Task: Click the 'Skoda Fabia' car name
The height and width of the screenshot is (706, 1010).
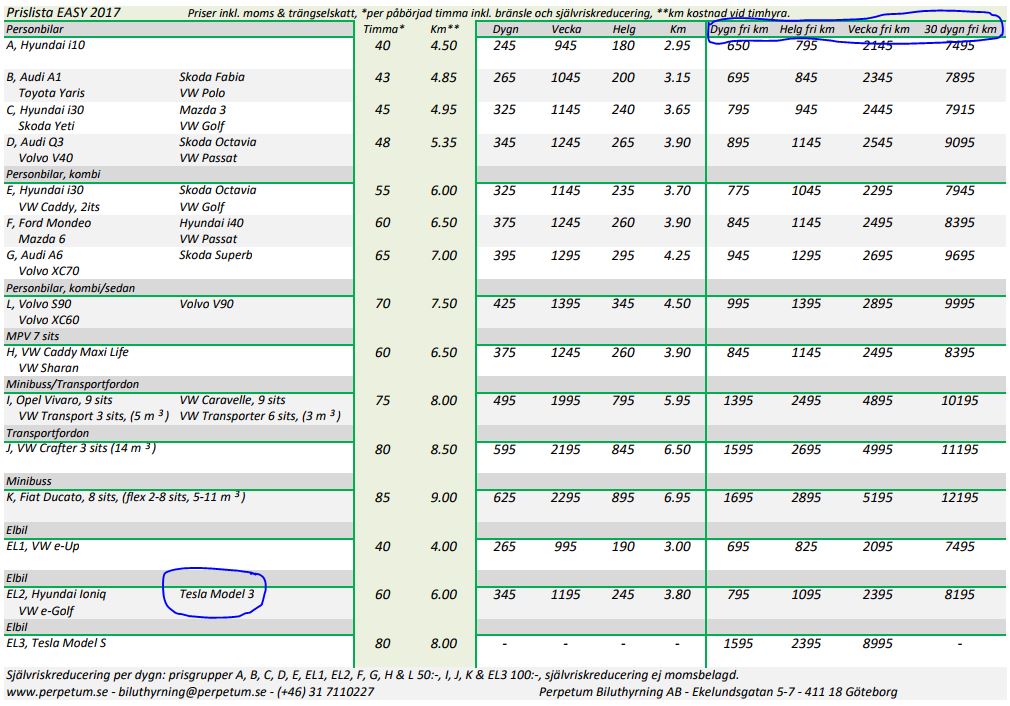Action: click(212, 77)
